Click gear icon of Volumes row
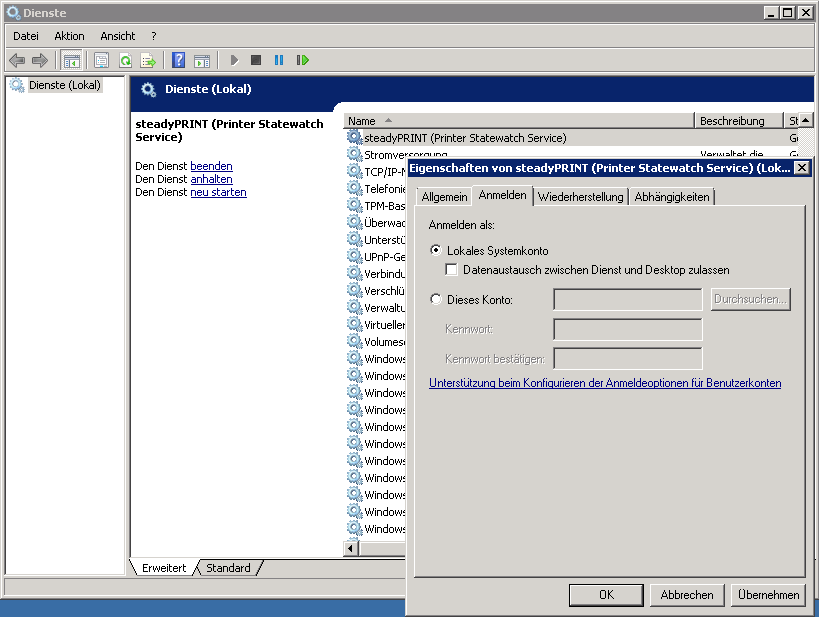Image resolution: width=819 pixels, height=617 pixels. coord(355,341)
